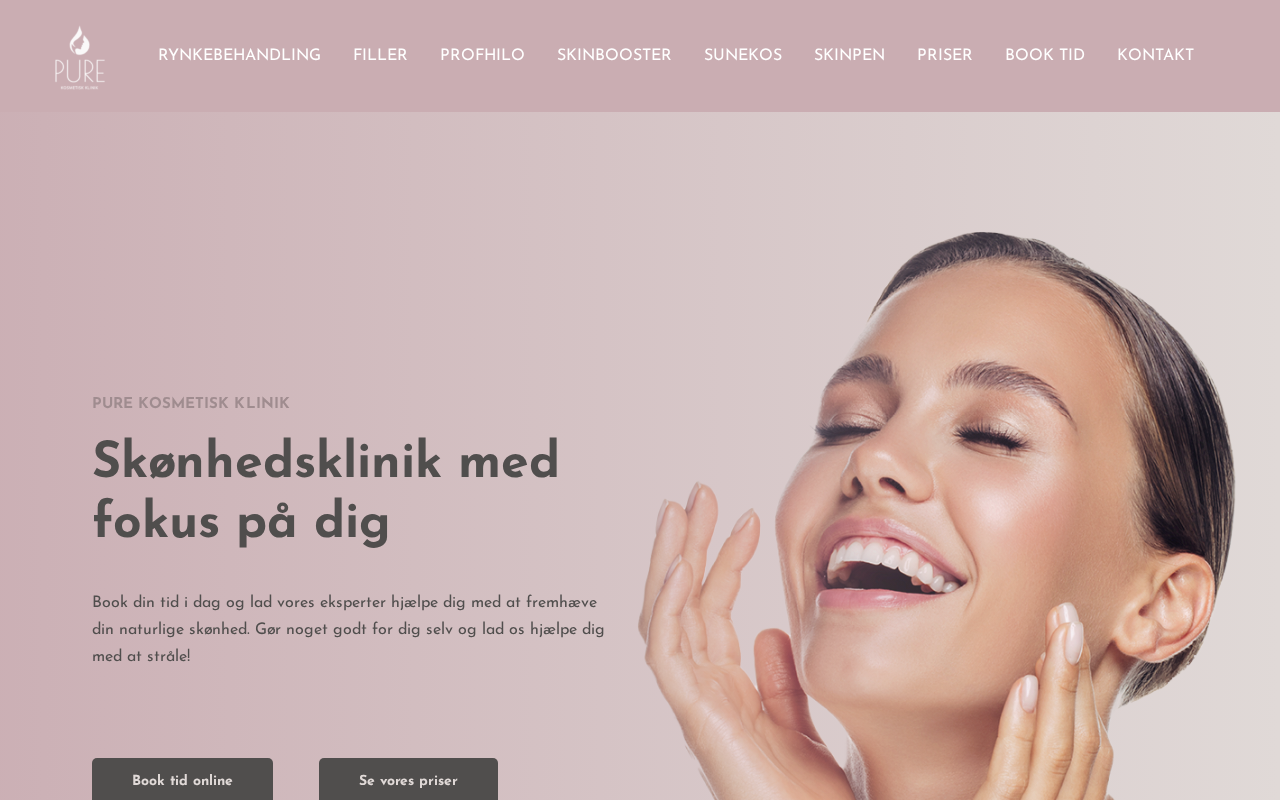Click the woman's smiling mouth
Viewport: 1280px width, 800px height.
point(893,563)
